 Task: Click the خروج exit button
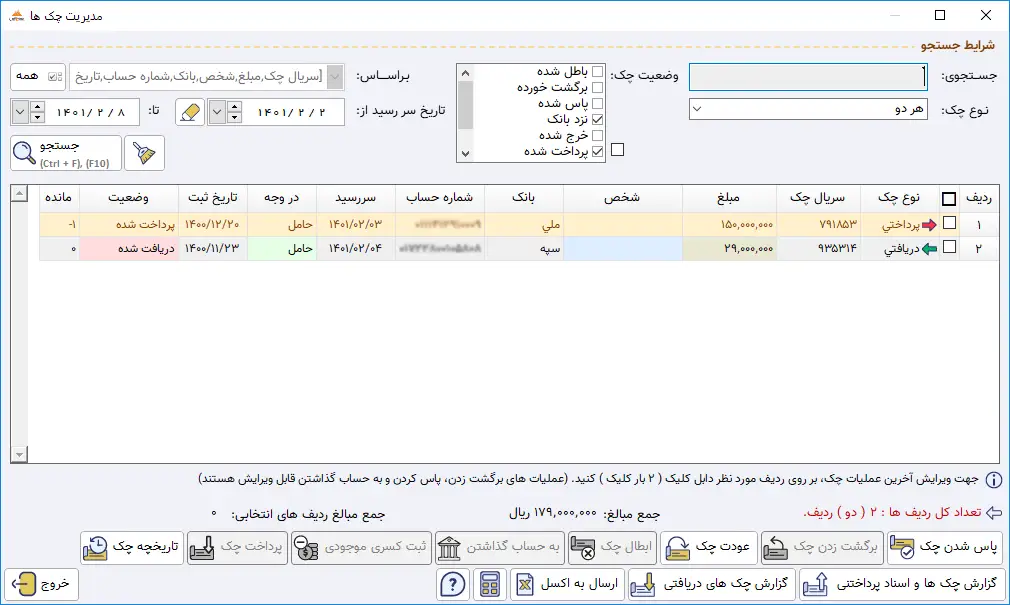point(42,584)
